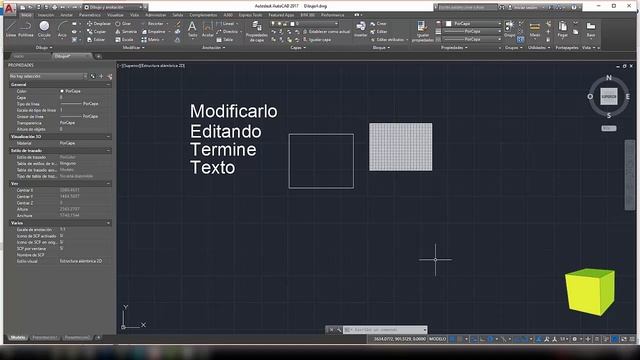Open the Capas panel dropdown
Image resolution: width=640 pixels, height=360 pixels.
point(298,48)
